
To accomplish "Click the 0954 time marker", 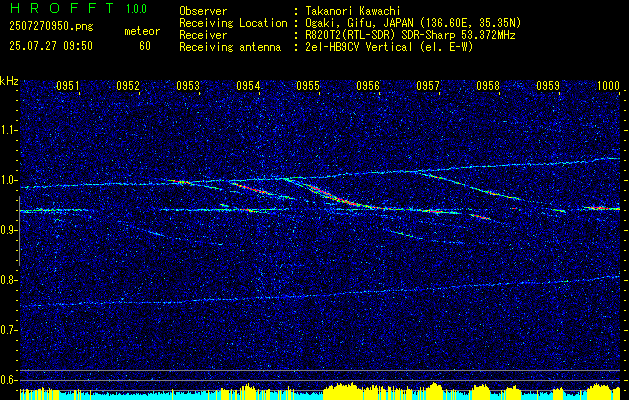I will pos(248,85).
